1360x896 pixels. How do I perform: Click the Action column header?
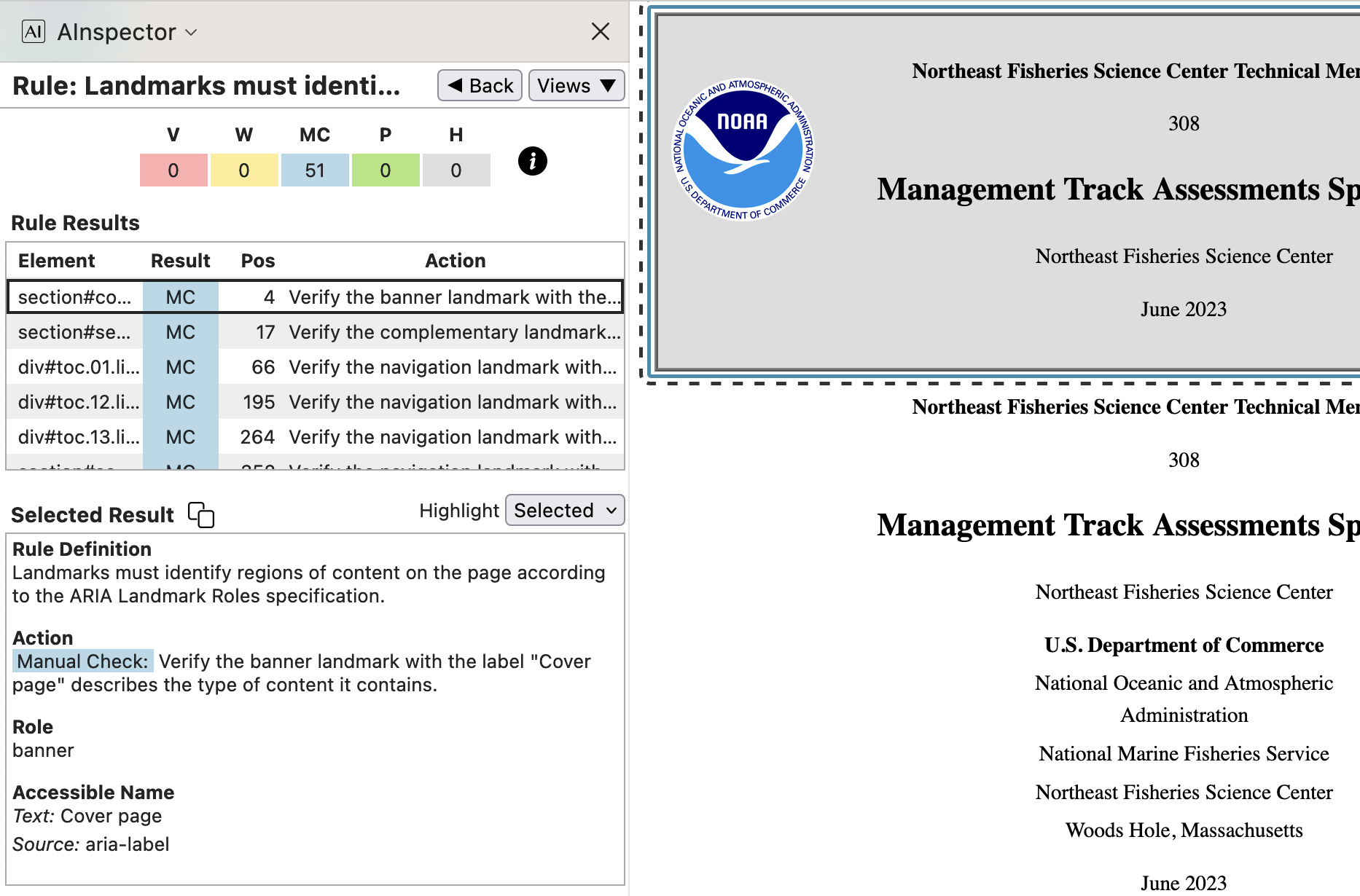click(455, 261)
